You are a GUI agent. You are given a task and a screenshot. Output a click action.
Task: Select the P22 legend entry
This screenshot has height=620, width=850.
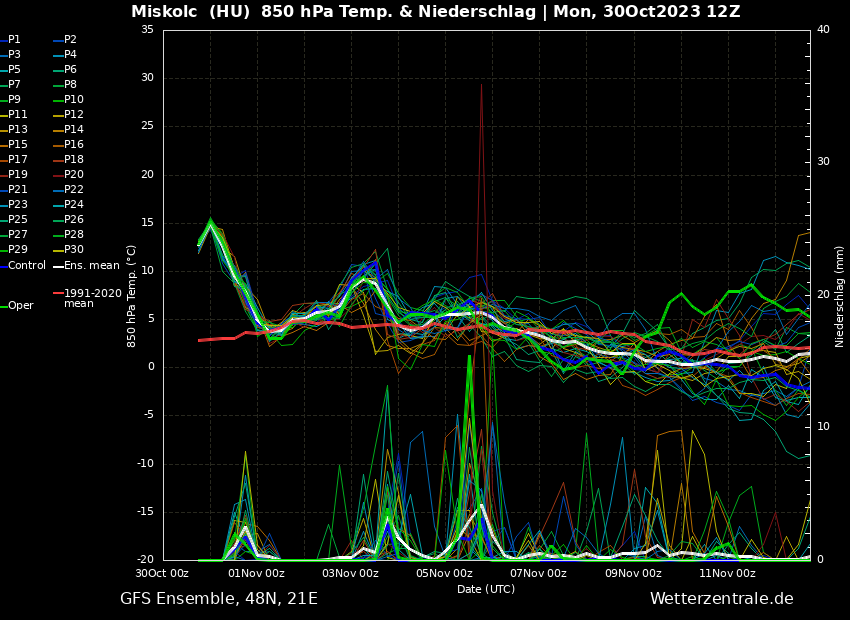tap(74, 190)
